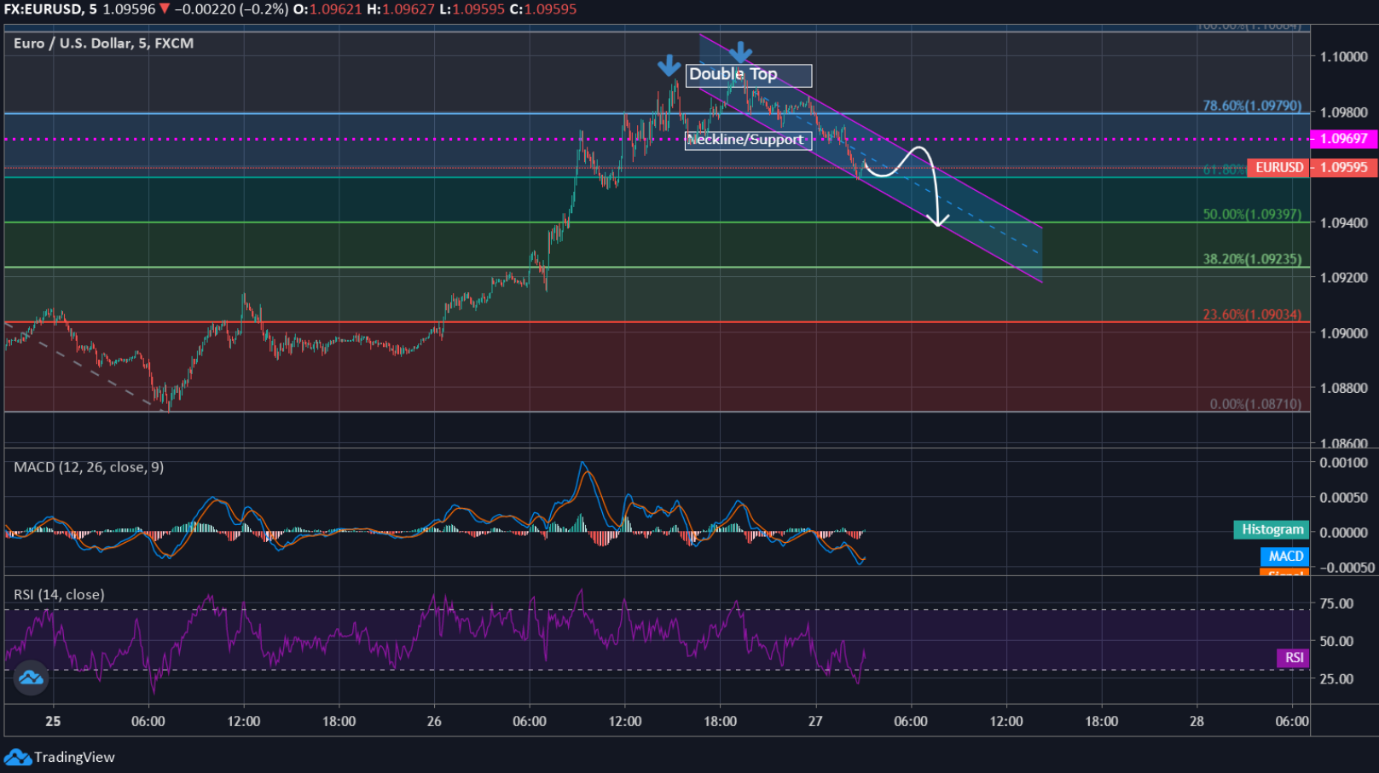The image size is (1379, 773).
Task: Select the 23.60% Fibonacci level label
Action: [x=1252, y=315]
